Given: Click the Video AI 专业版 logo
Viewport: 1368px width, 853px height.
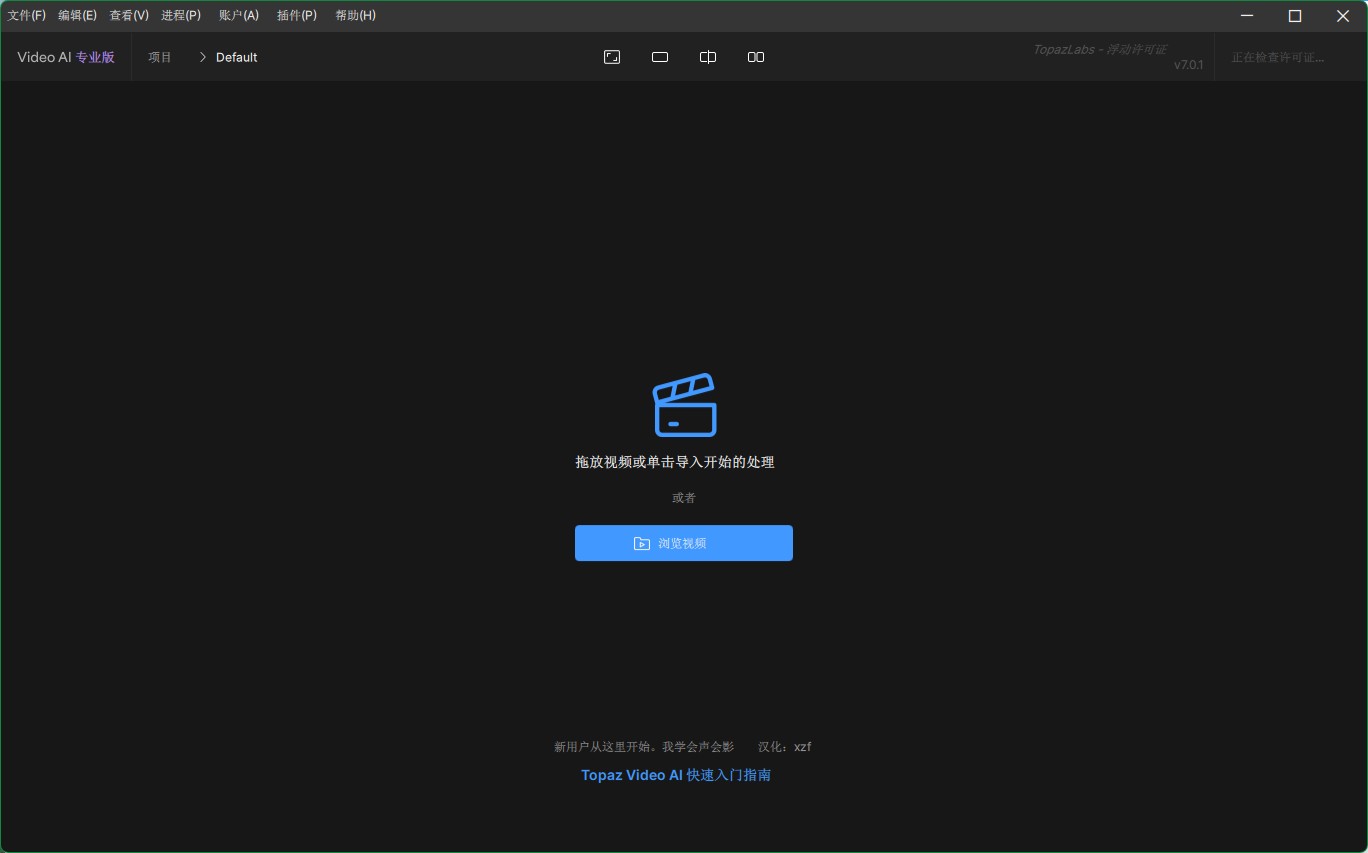Looking at the screenshot, I should point(66,57).
